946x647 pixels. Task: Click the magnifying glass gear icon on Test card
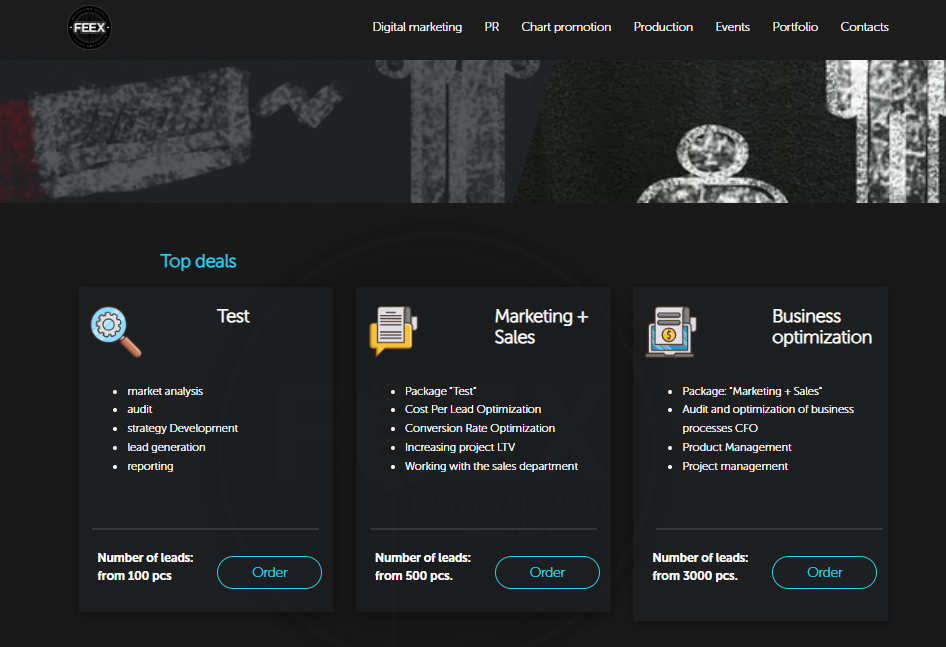point(116,331)
